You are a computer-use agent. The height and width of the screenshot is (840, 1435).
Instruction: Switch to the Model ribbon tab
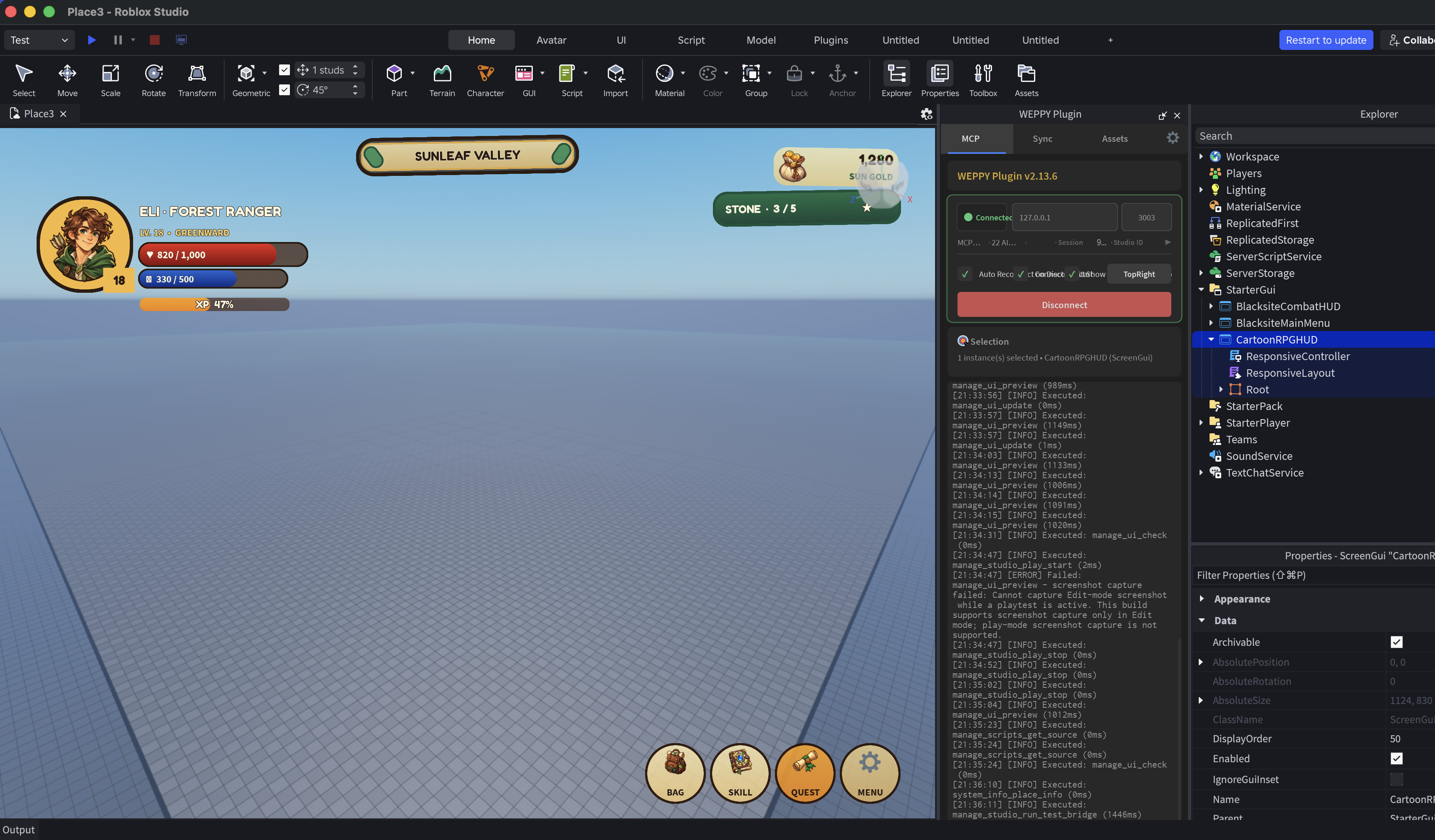pyautogui.click(x=761, y=40)
